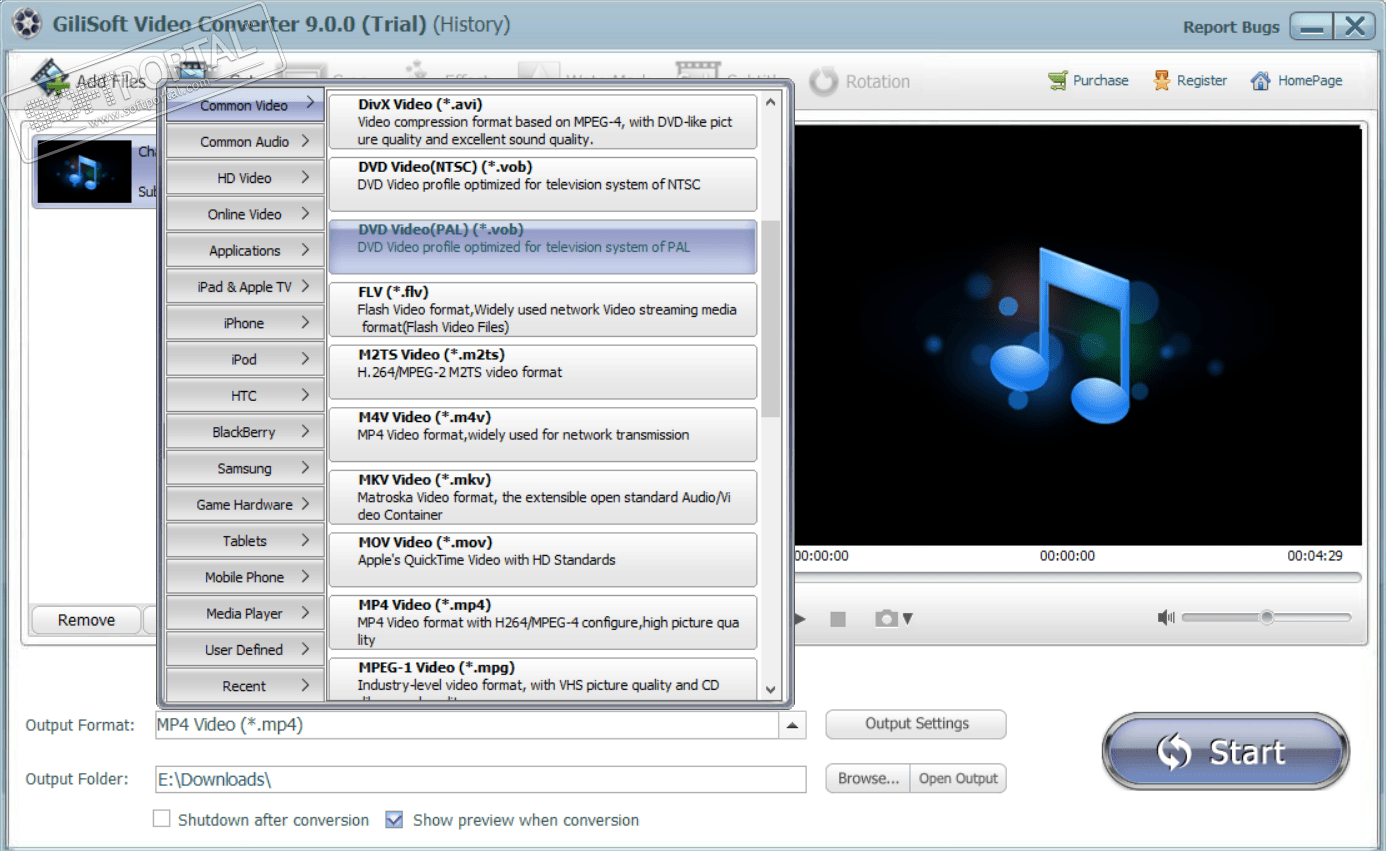Show the Recent formats list
1386x851 pixels.
coord(245,686)
